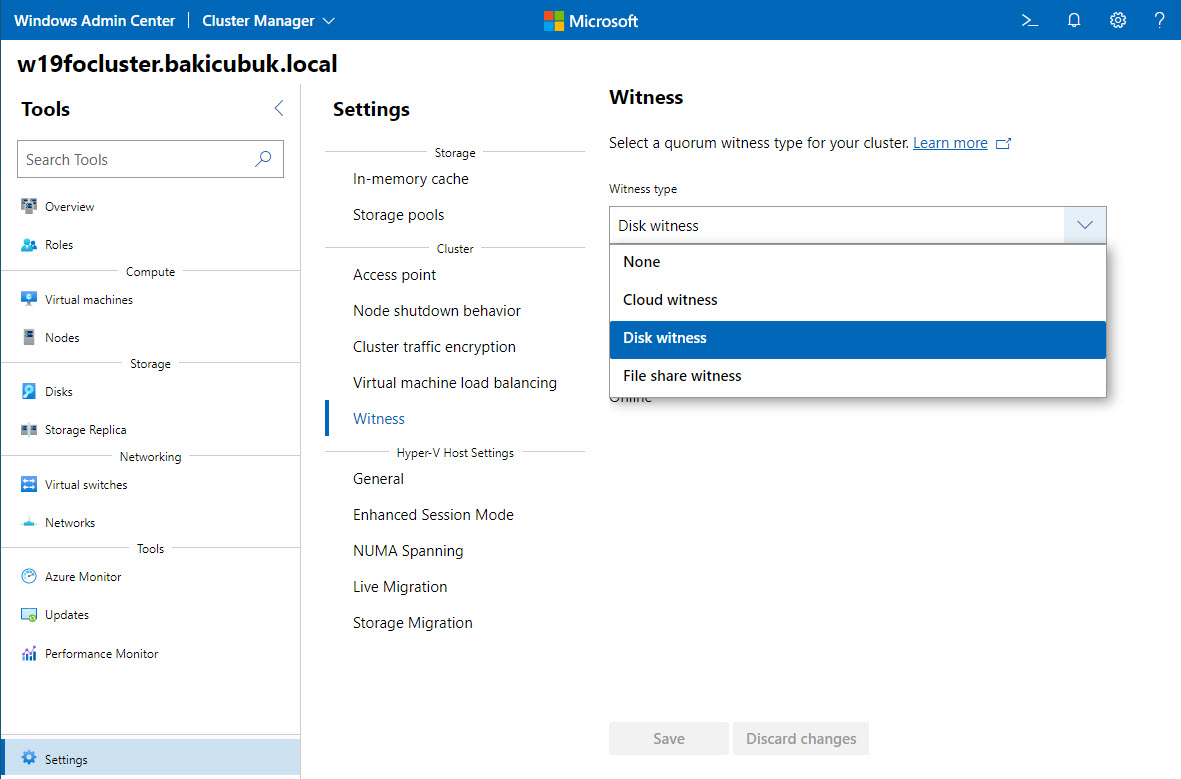Image resolution: width=1181 pixels, height=779 pixels.
Task: Select None witness option
Action: coord(857,262)
